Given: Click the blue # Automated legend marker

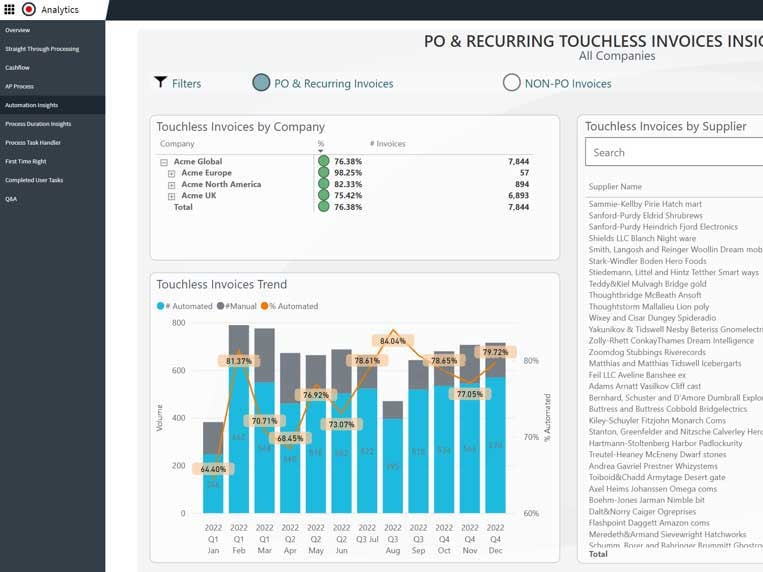Looking at the screenshot, I should tap(160, 306).
